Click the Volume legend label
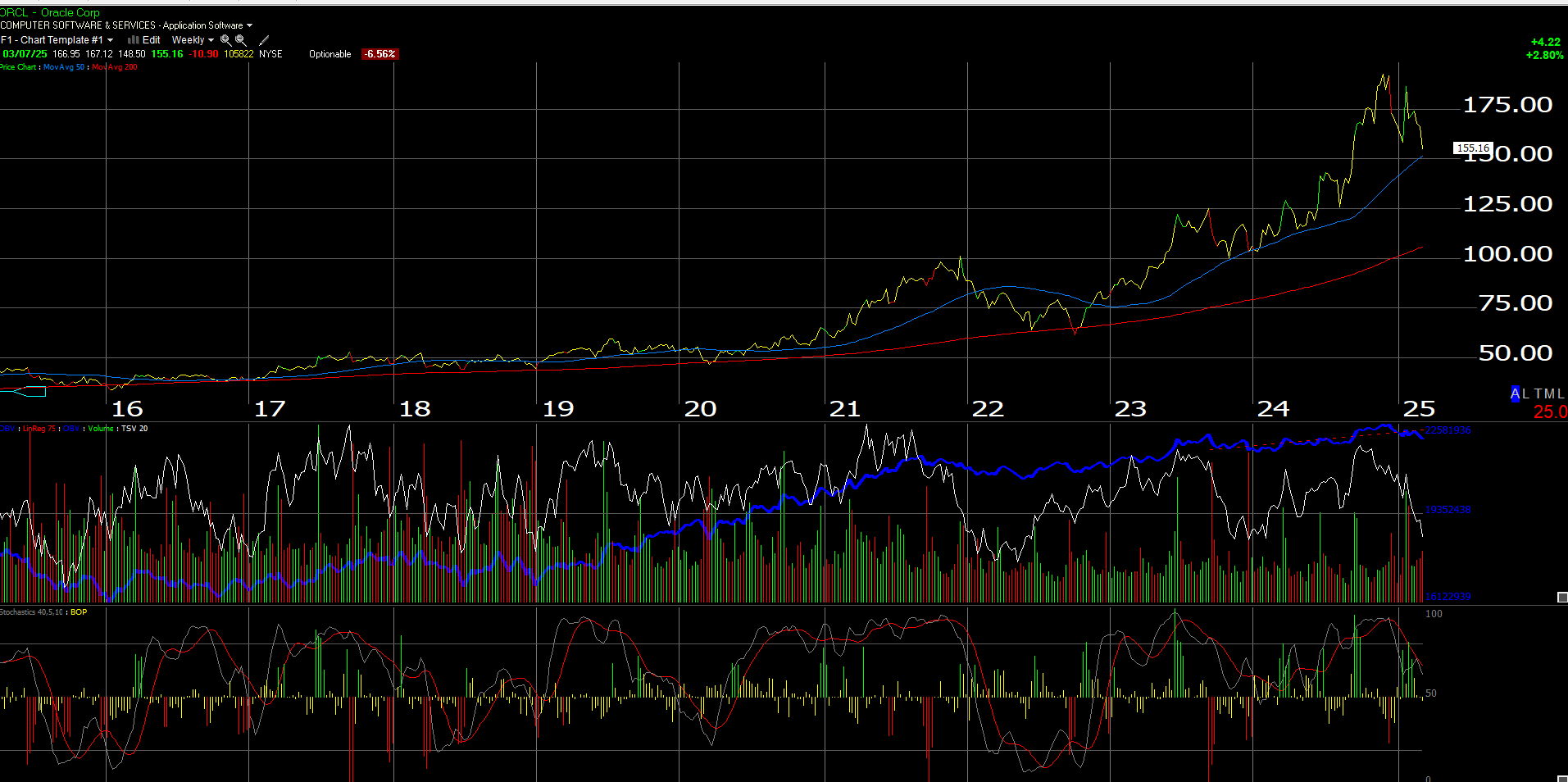Viewport: 1568px width, 782px height. point(101,429)
